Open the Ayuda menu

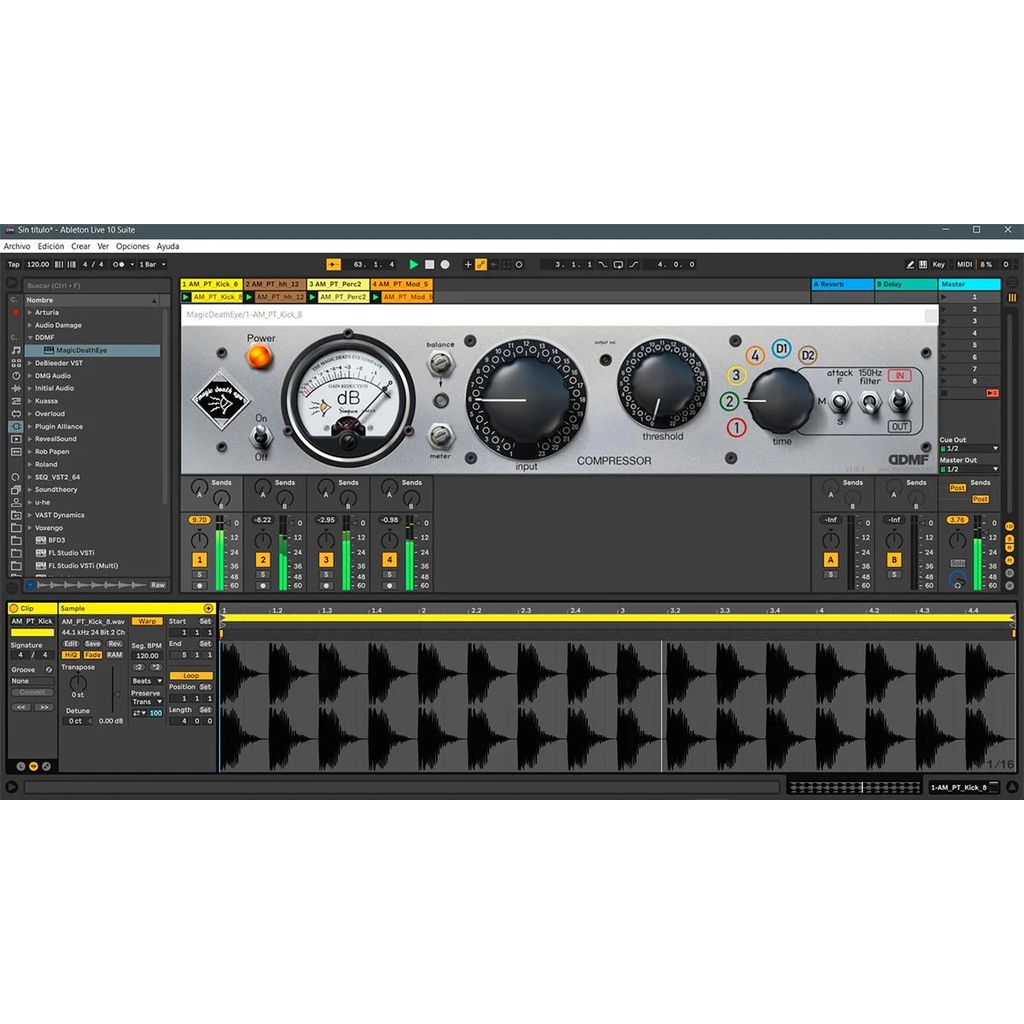coord(168,246)
